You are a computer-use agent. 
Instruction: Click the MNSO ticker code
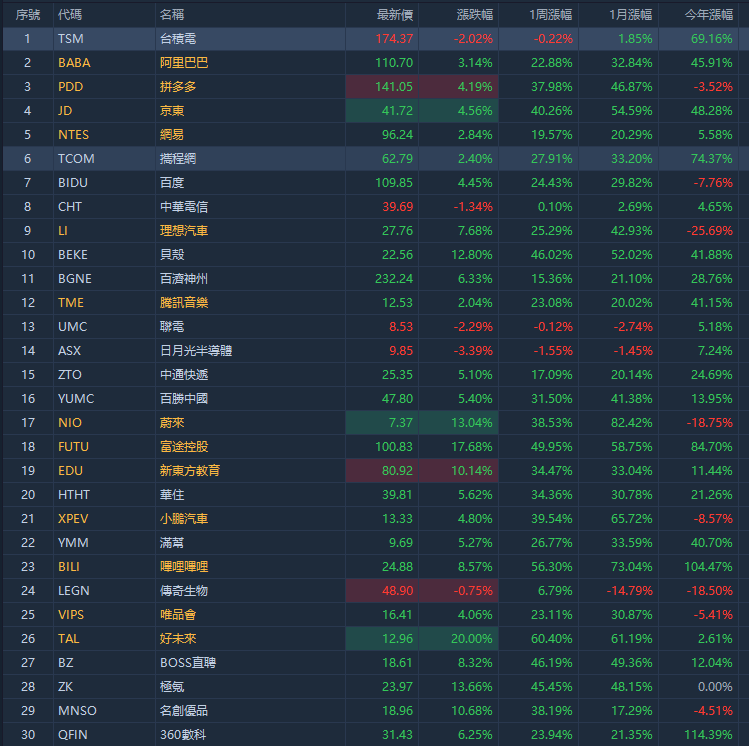[x=77, y=711]
